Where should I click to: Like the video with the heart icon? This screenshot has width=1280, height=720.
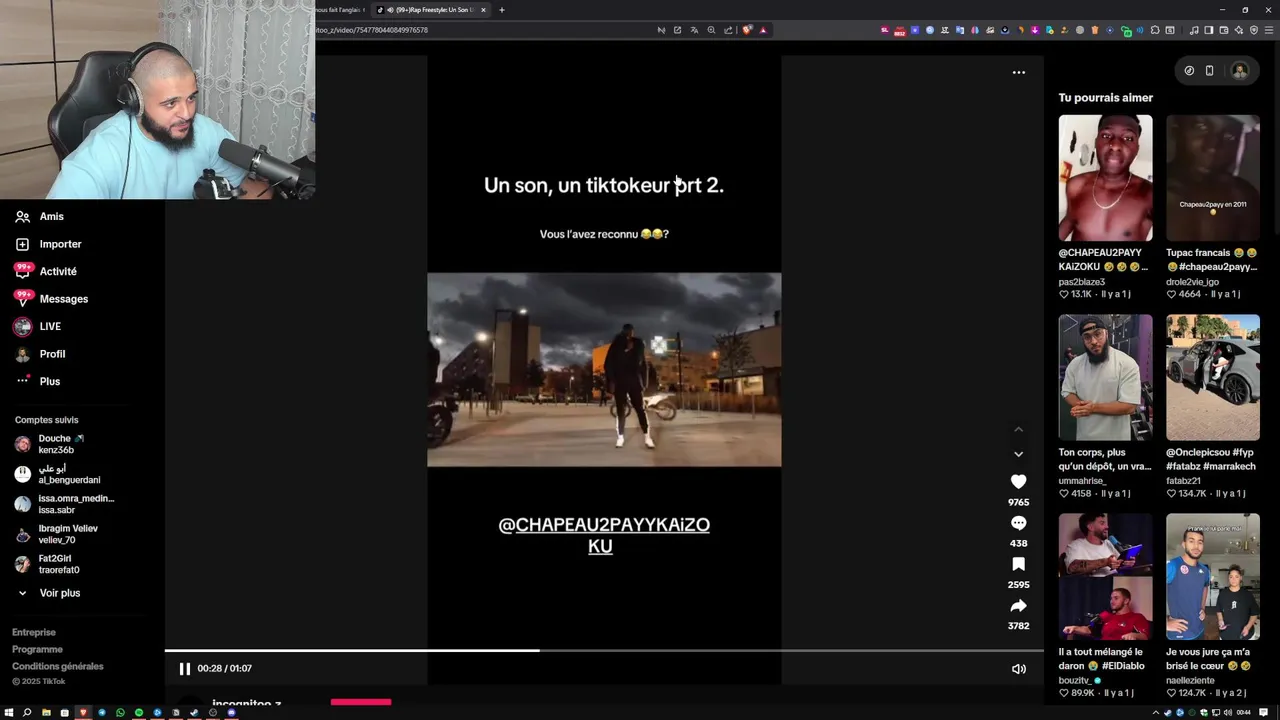1018,481
